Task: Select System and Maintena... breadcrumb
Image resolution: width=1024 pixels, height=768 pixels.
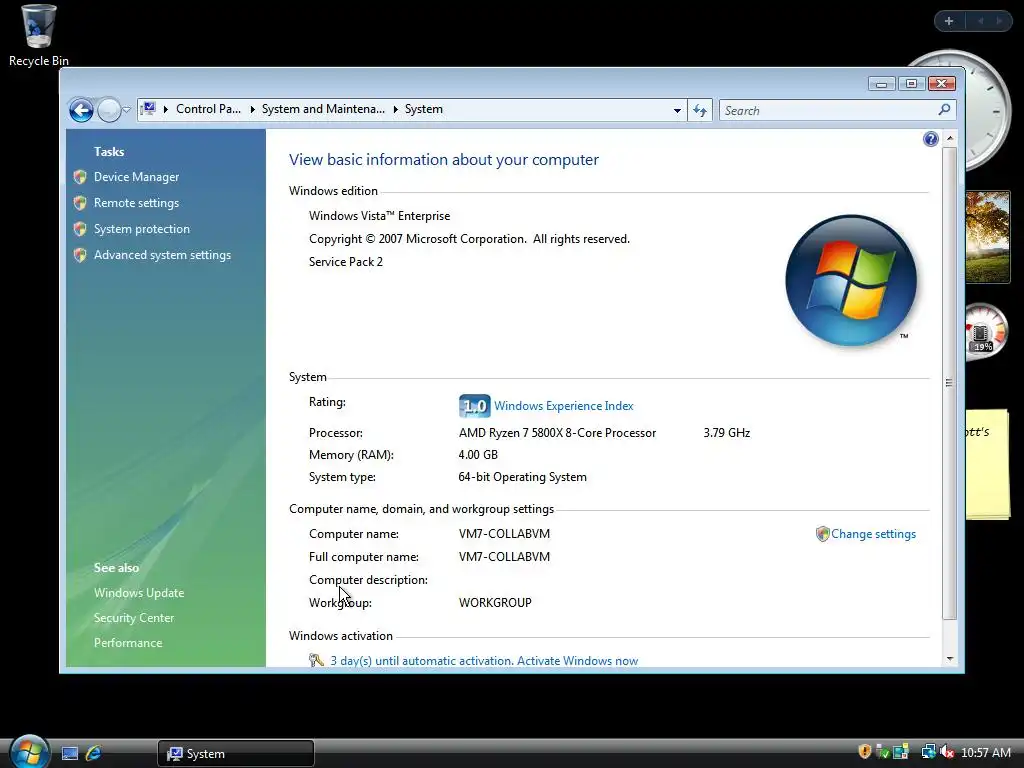Action: click(323, 109)
